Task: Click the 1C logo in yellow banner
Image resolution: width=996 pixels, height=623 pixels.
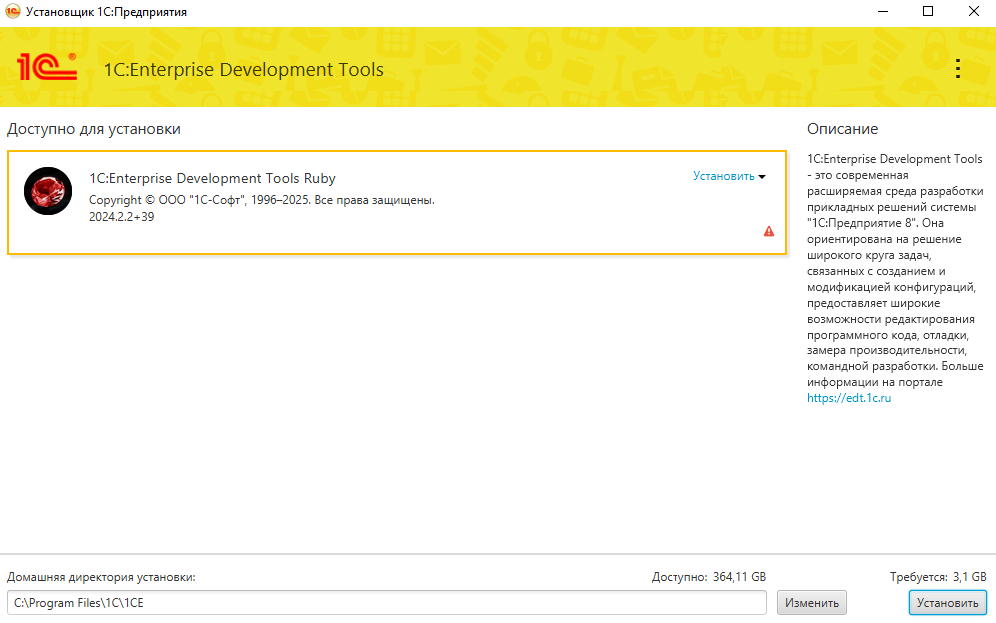Action: click(47, 67)
